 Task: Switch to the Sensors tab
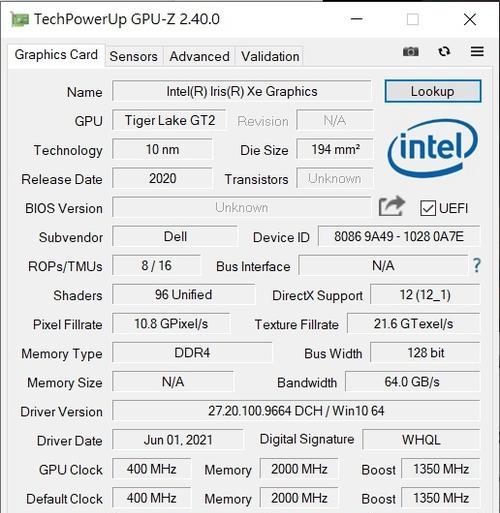pyautogui.click(x=133, y=56)
